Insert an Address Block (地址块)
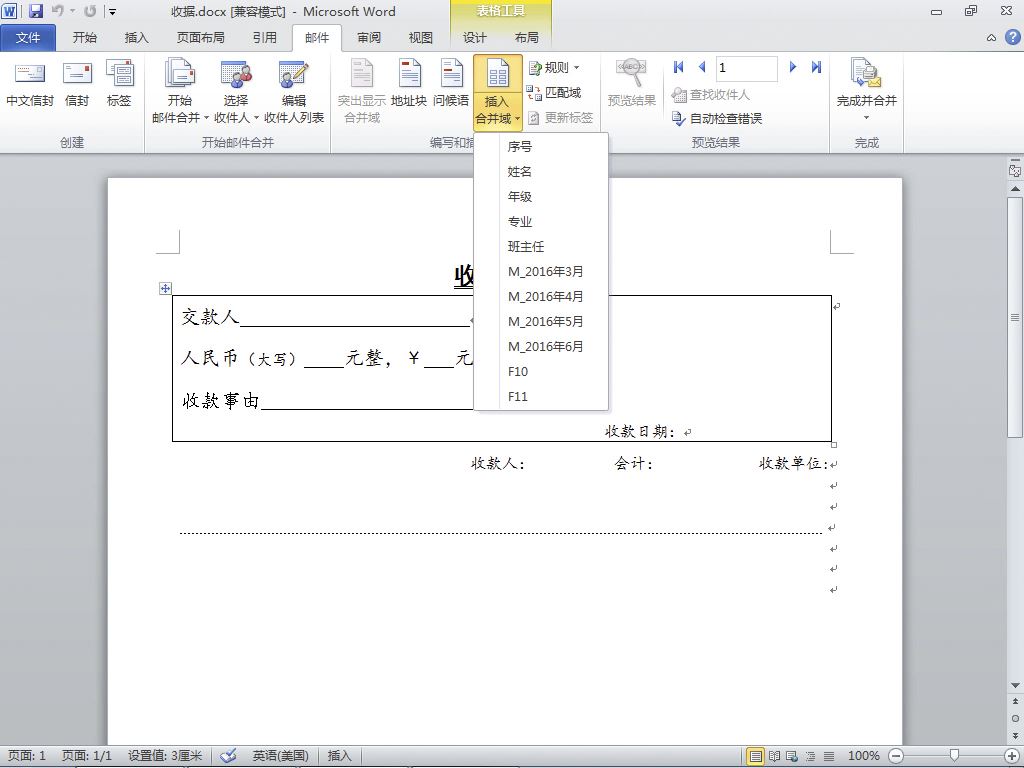This screenshot has height=768, width=1024. (409, 83)
